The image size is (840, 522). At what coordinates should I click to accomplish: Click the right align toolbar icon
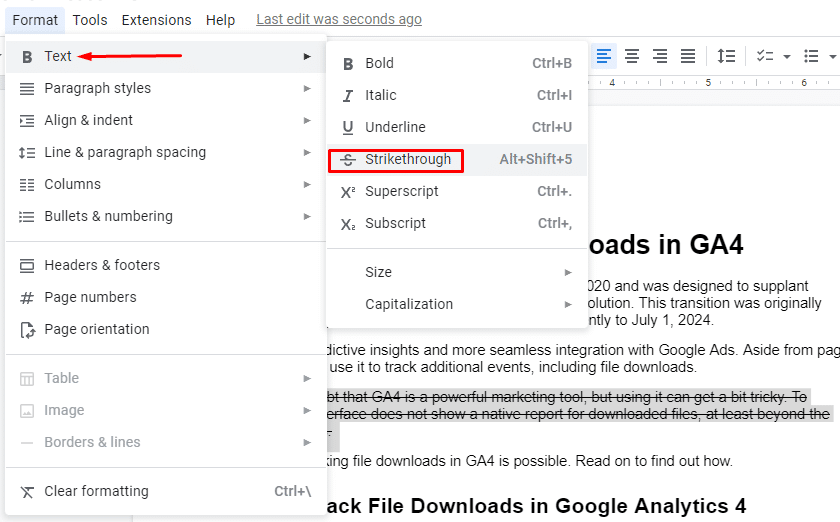click(x=660, y=56)
